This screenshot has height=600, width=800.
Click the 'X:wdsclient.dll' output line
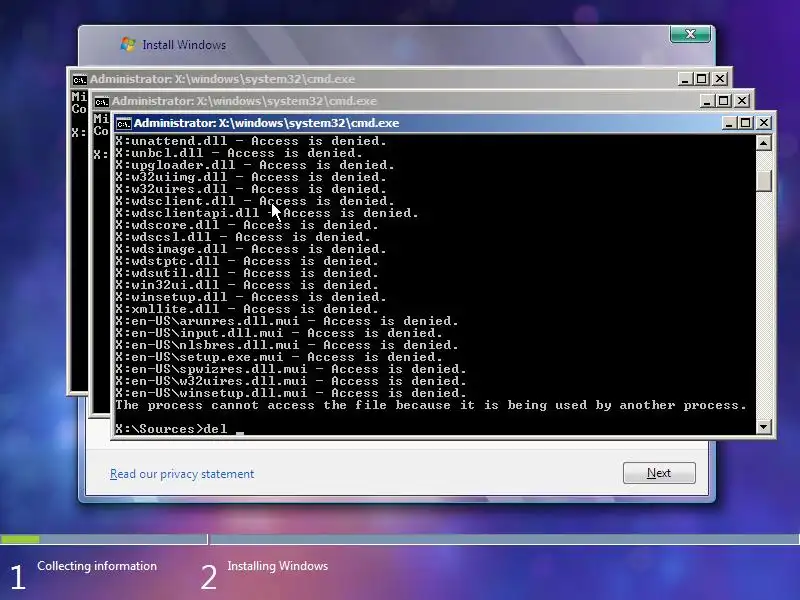coord(255,201)
